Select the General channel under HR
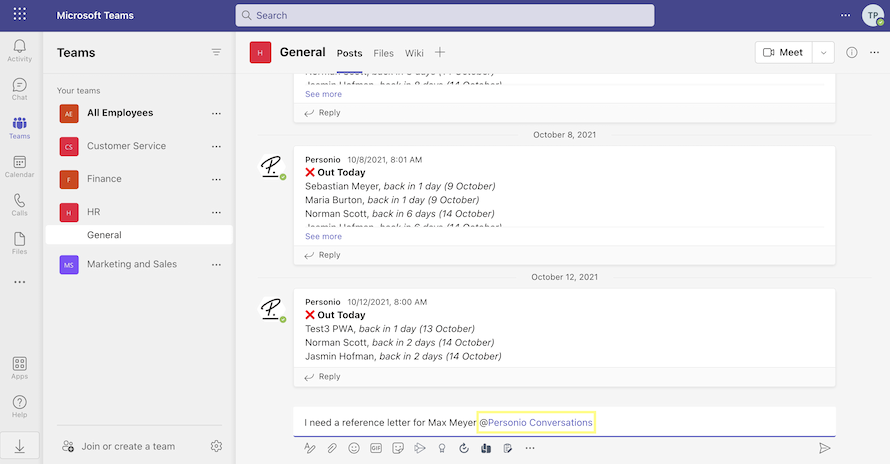Image resolution: width=890 pixels, height=464 pixels. coord(139,235)
